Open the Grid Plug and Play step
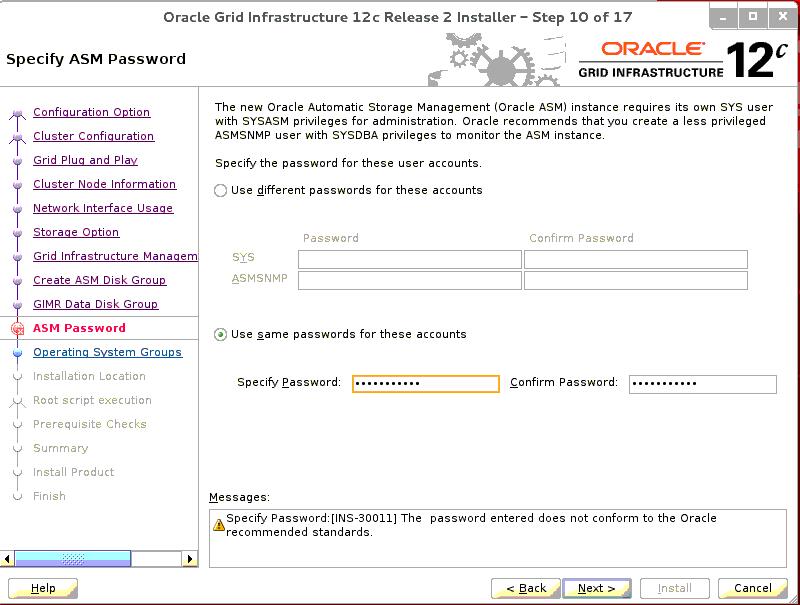The image size is (800, 605). point(85,160)
